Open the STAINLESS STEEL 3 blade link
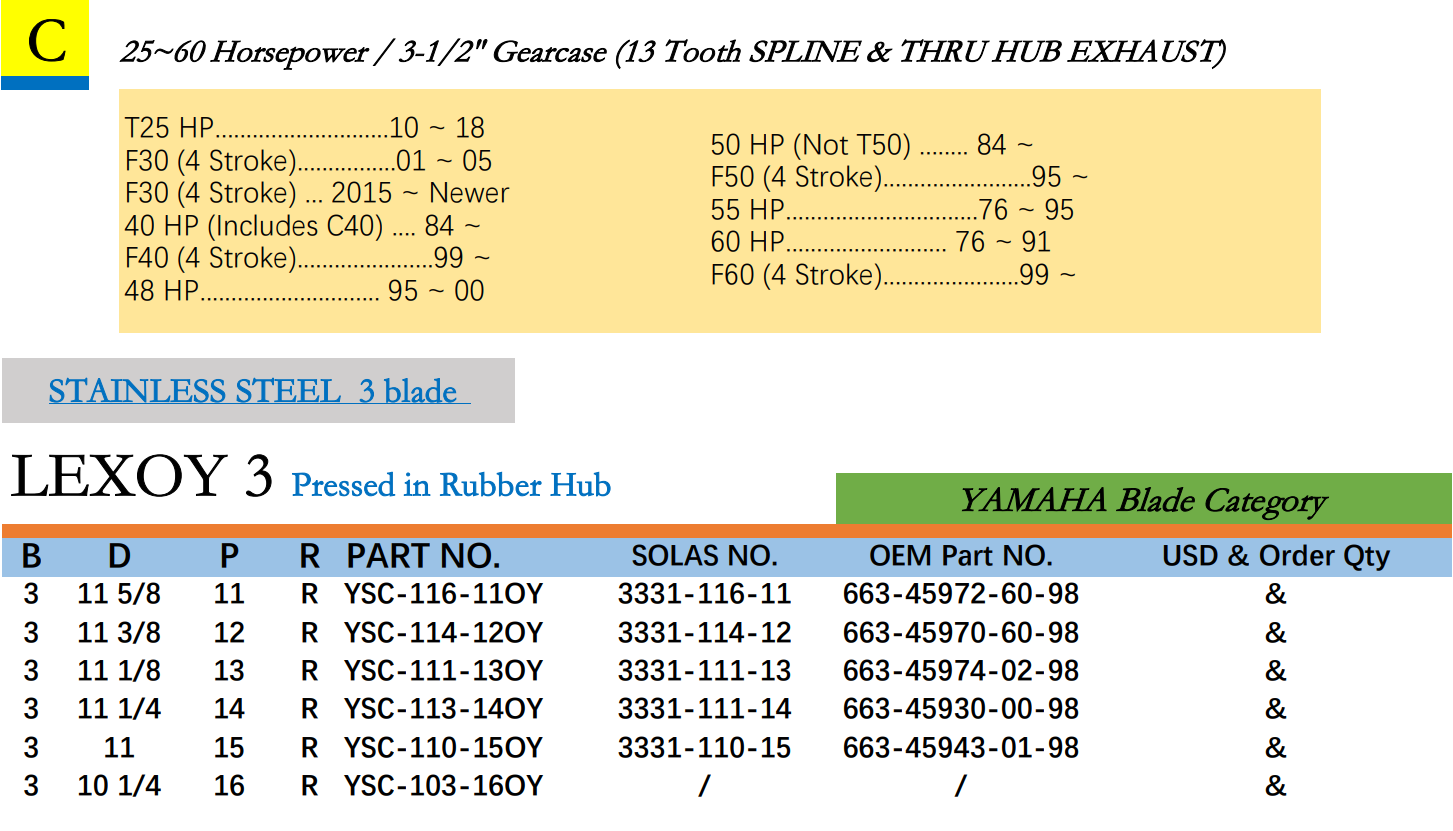Image resolution: width=1453 pixels, height=831 pixels. 259,390
